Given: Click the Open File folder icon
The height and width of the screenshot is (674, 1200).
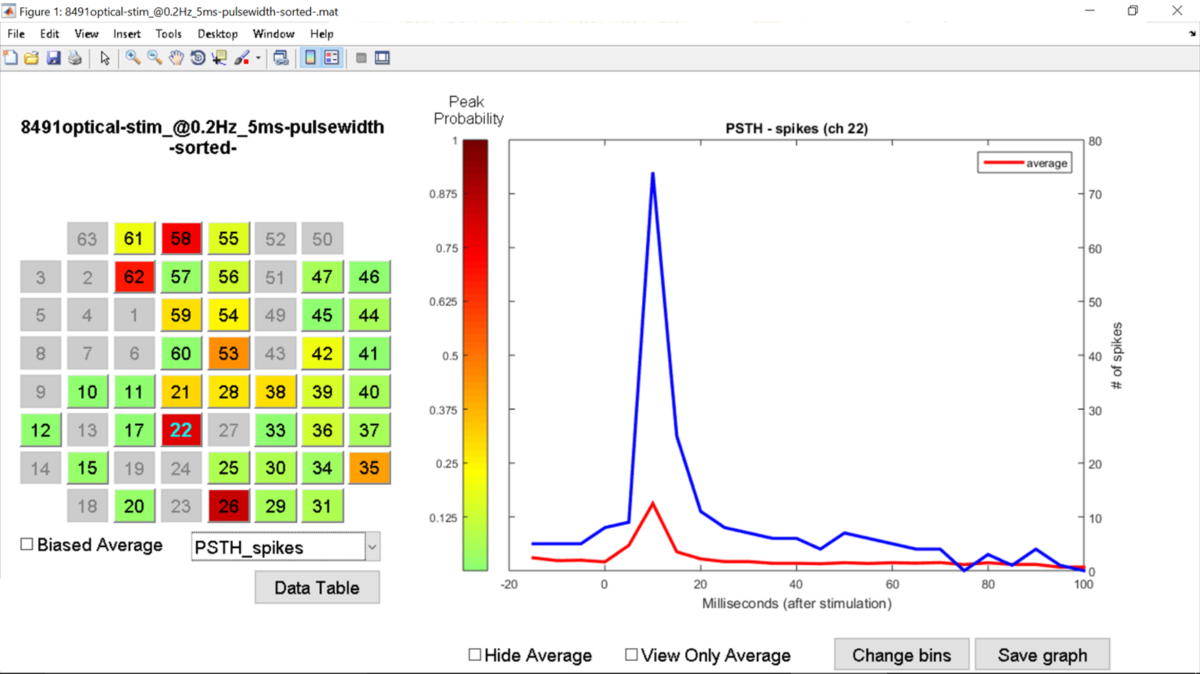Looking at the screenshot, I should click(x=31, y=58).
